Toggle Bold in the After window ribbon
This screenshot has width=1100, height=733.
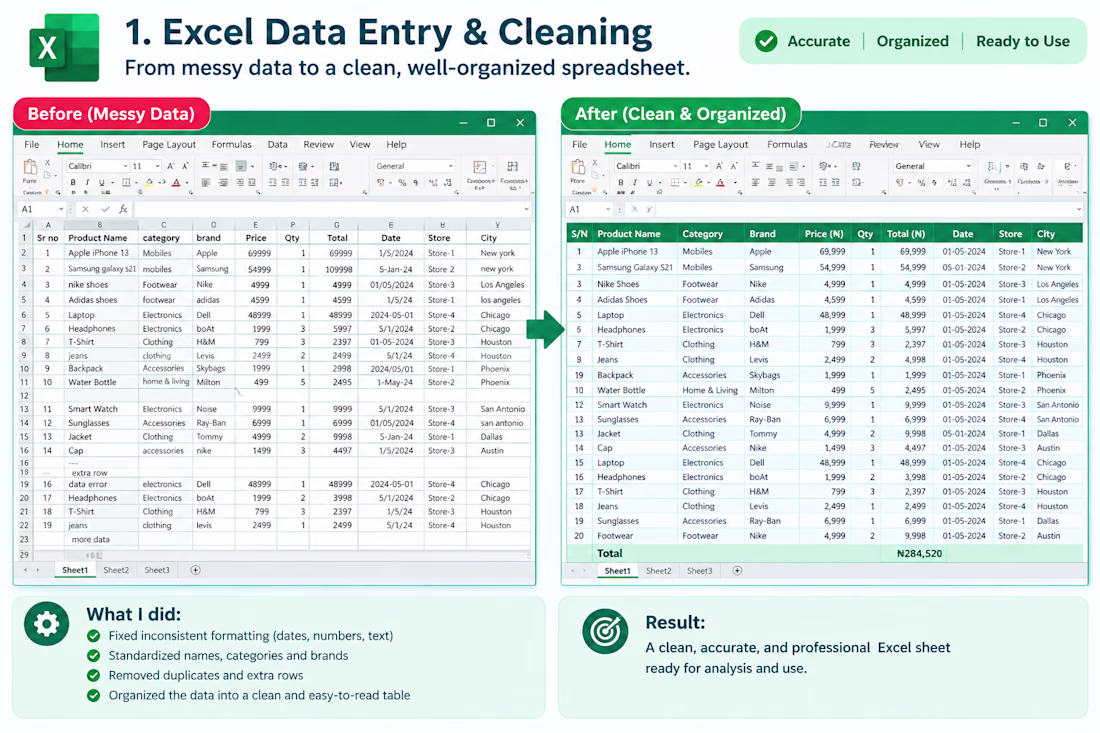(620, 182)
